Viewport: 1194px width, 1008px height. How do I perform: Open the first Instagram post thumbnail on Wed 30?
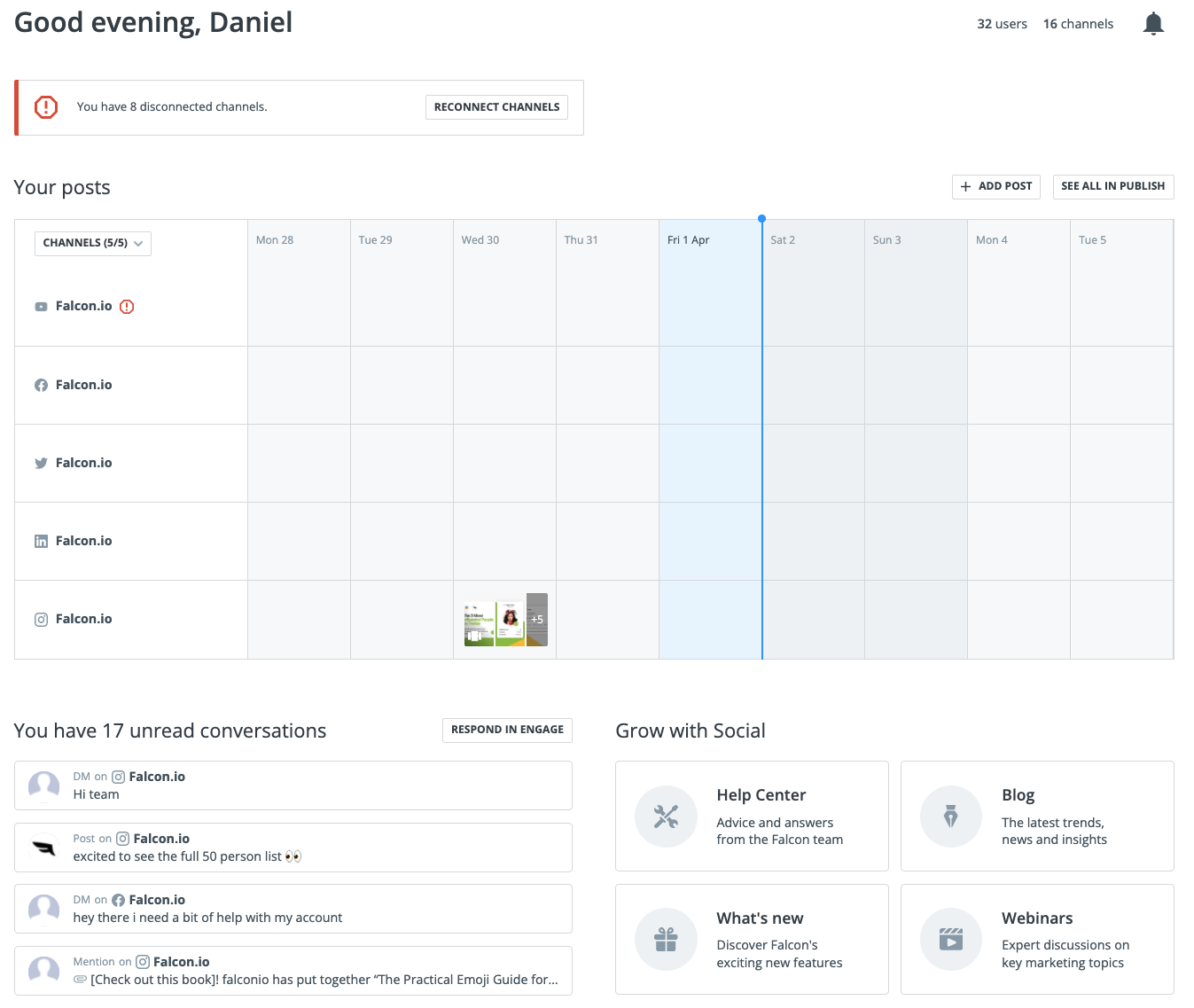479,625
